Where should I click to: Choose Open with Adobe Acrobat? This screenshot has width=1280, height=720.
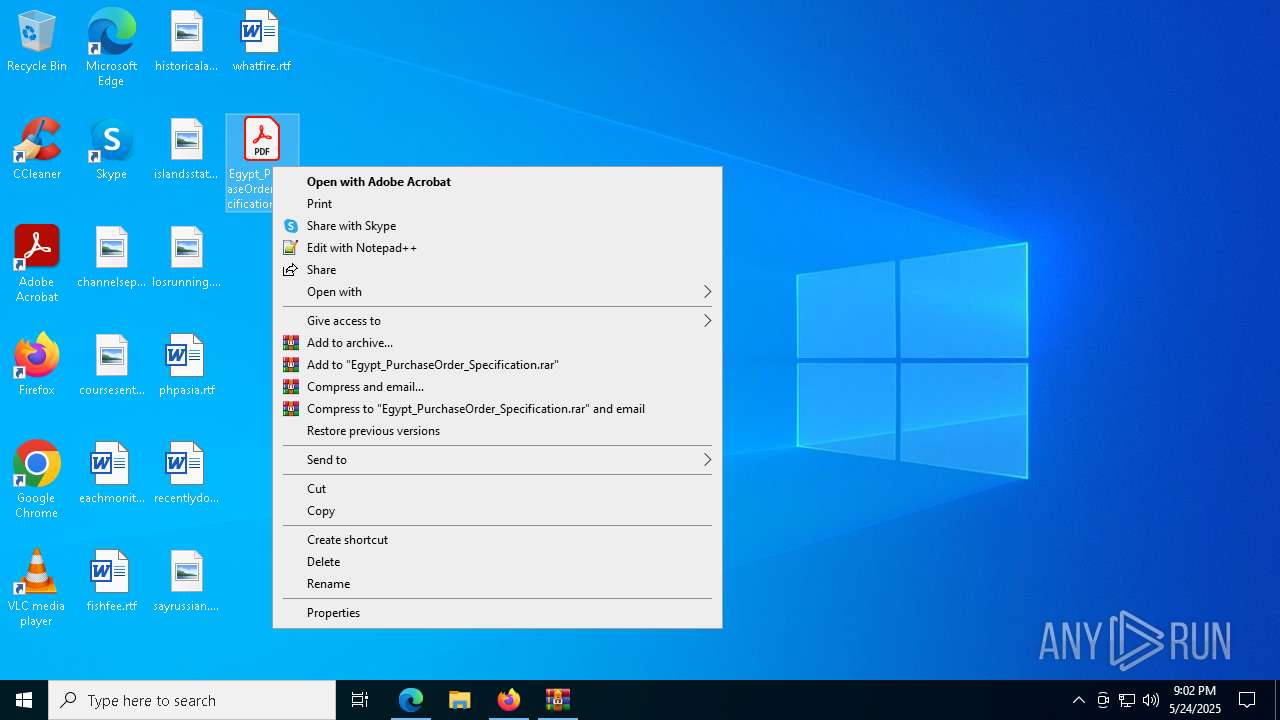pyautogui.click(x=497, y=182)
